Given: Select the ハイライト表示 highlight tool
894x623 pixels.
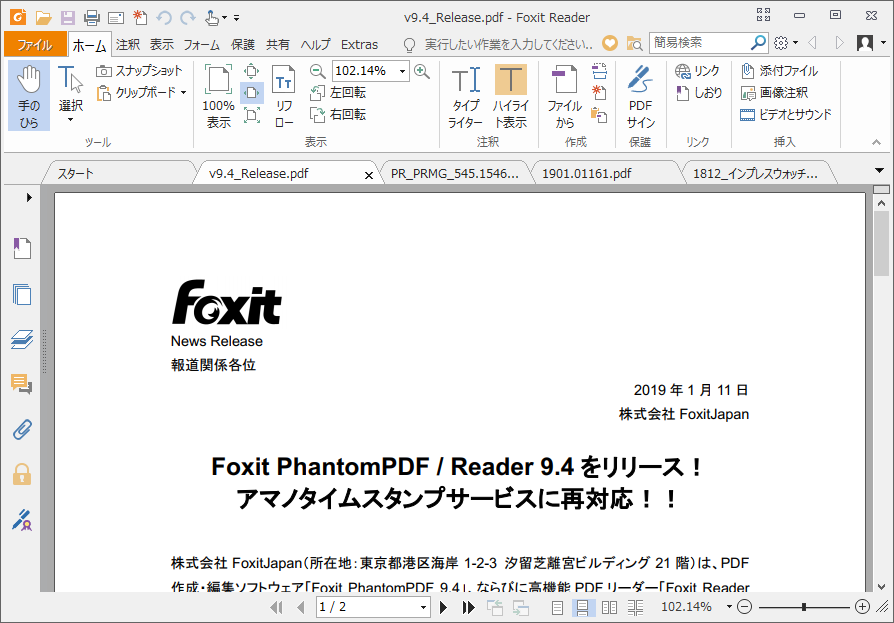Looking at the screenshot, I should pos(510,95).
